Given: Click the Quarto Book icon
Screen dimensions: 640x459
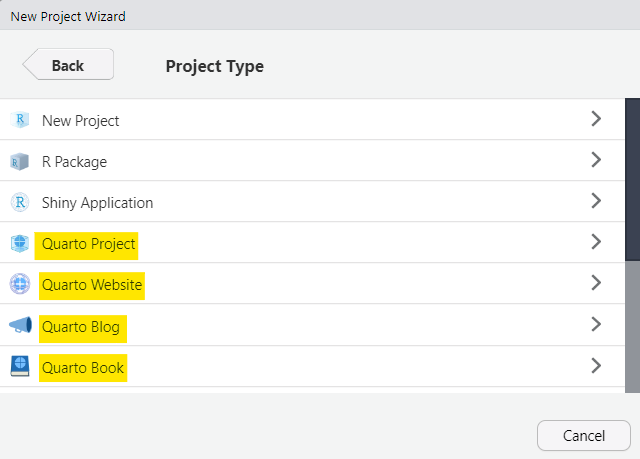Looking at the screenshot, I should [20, 366].
